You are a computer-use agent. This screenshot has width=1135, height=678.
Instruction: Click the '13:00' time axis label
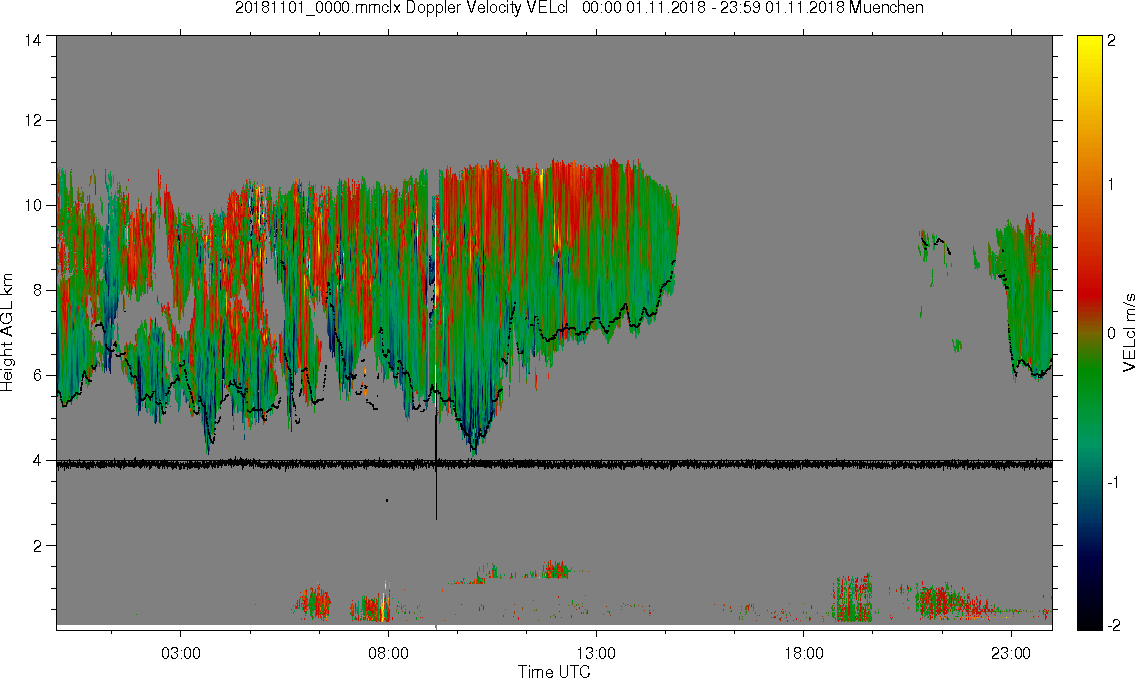596,653
